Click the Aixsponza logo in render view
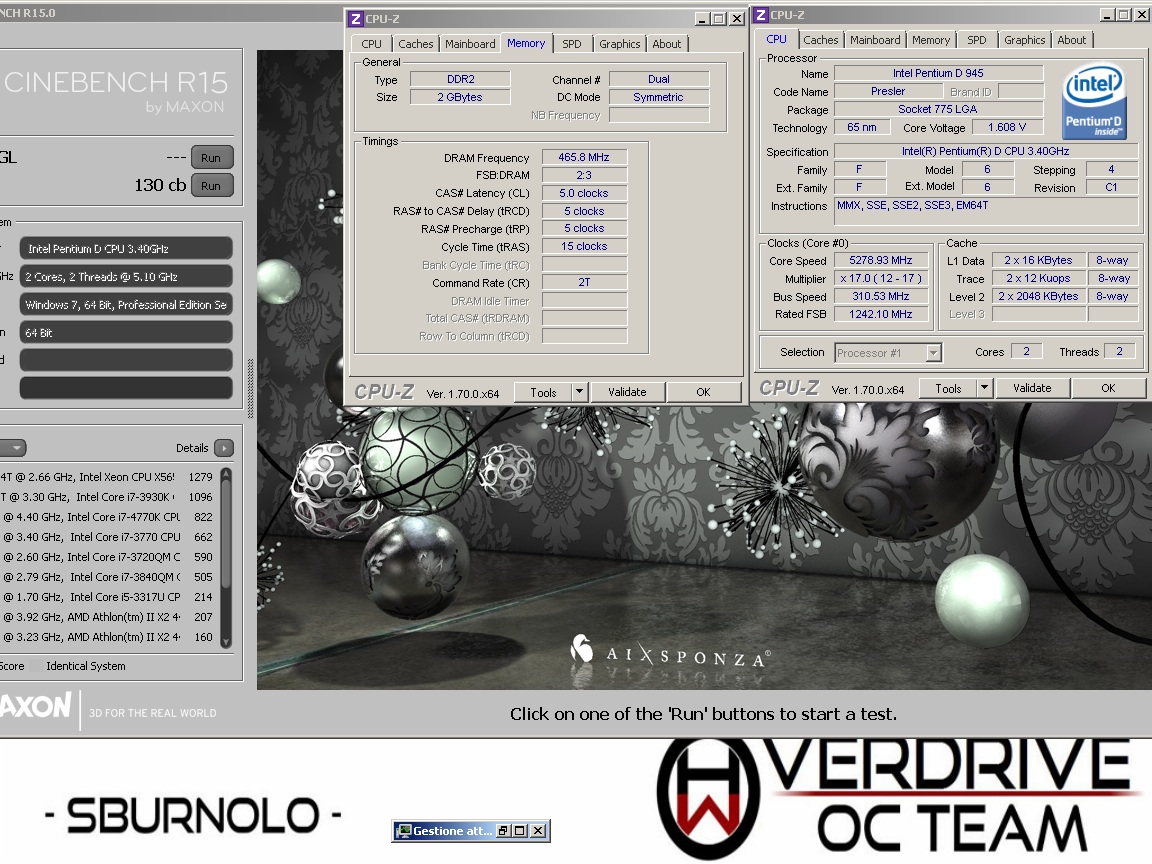This screenshot has height=864, width=1152. coord(670,653)
